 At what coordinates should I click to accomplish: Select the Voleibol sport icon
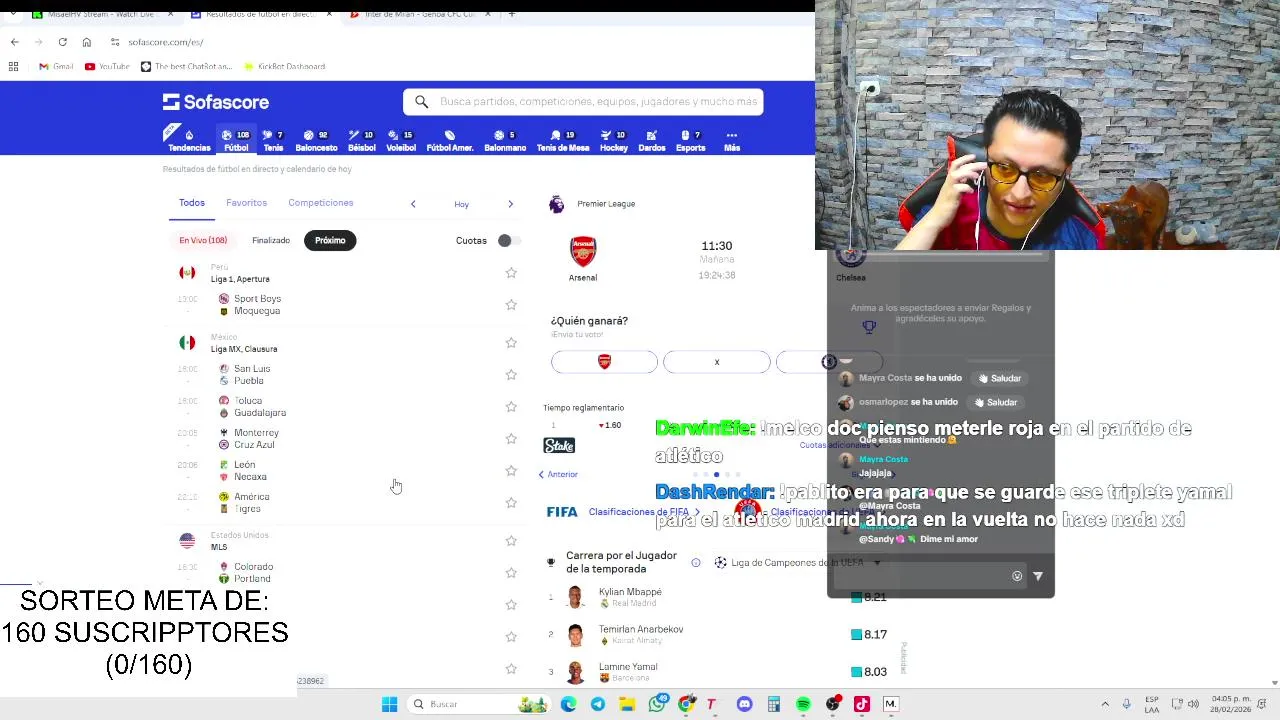click(x=401, y=140)
